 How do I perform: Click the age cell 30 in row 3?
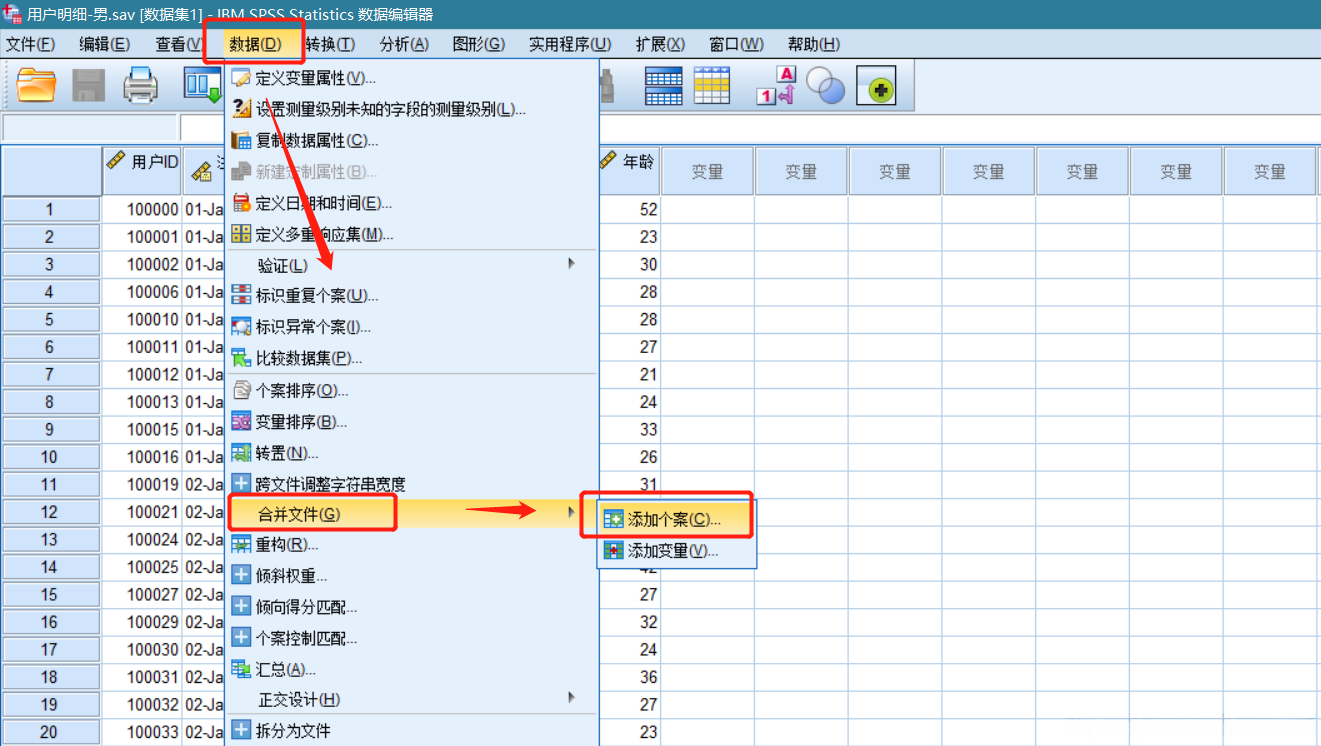click(x=630, y=265)
